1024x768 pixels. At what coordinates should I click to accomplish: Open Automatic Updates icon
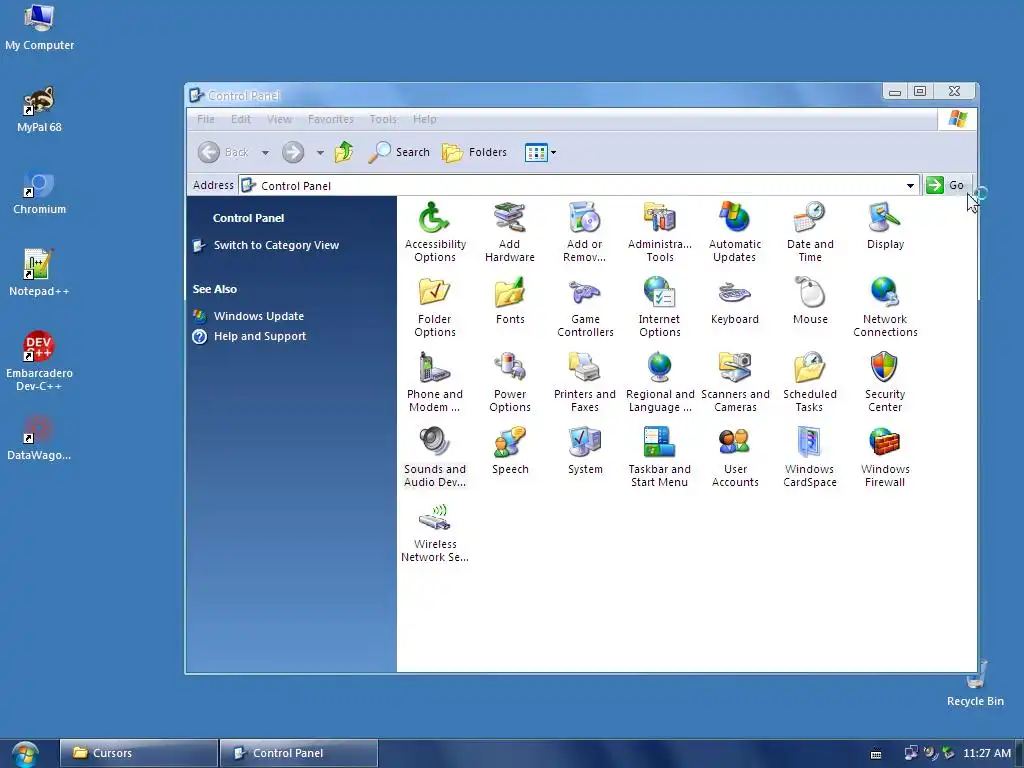735,232
